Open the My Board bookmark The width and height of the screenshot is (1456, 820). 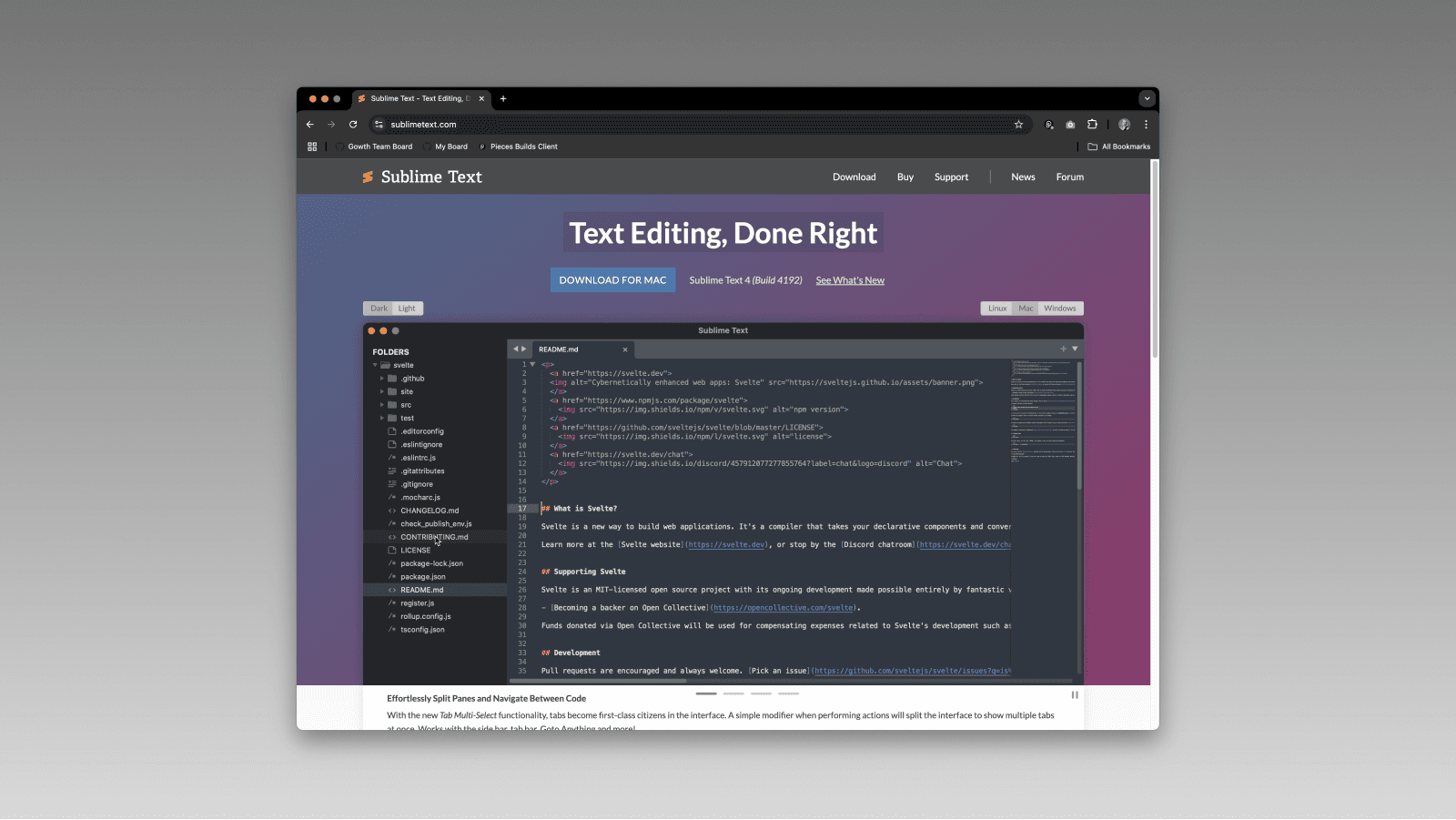pos(445,147)
